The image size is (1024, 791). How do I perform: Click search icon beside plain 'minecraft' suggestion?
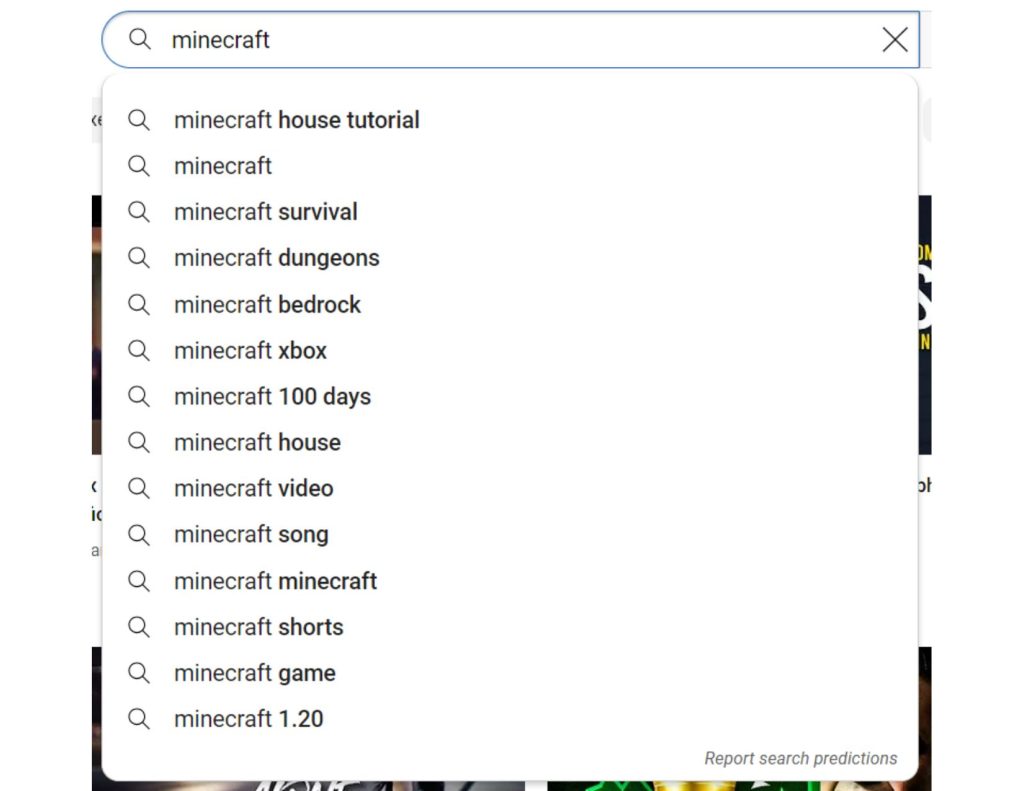138,166
